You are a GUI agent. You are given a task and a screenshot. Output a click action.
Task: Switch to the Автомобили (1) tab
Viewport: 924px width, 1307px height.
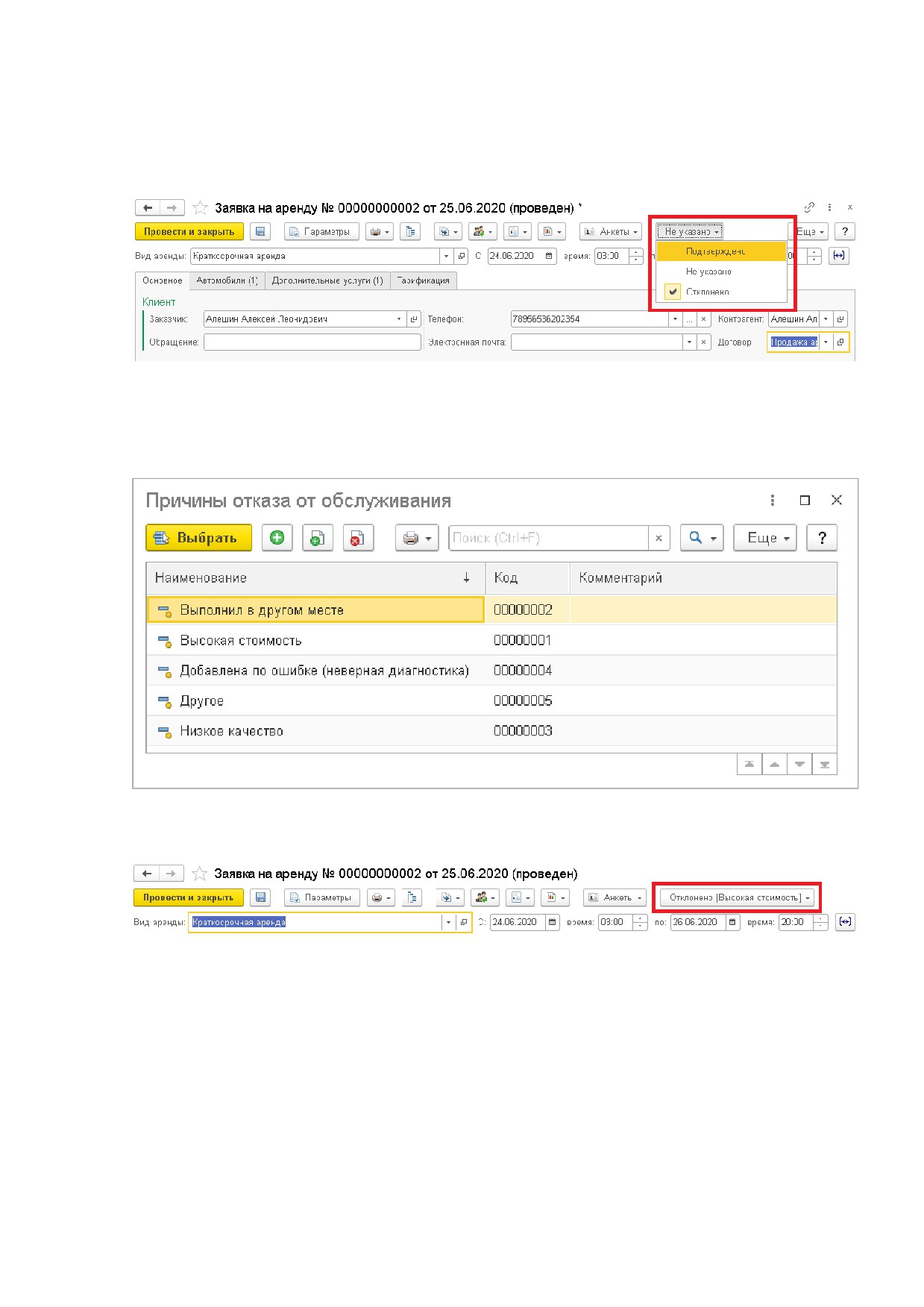tap(227, 280)
